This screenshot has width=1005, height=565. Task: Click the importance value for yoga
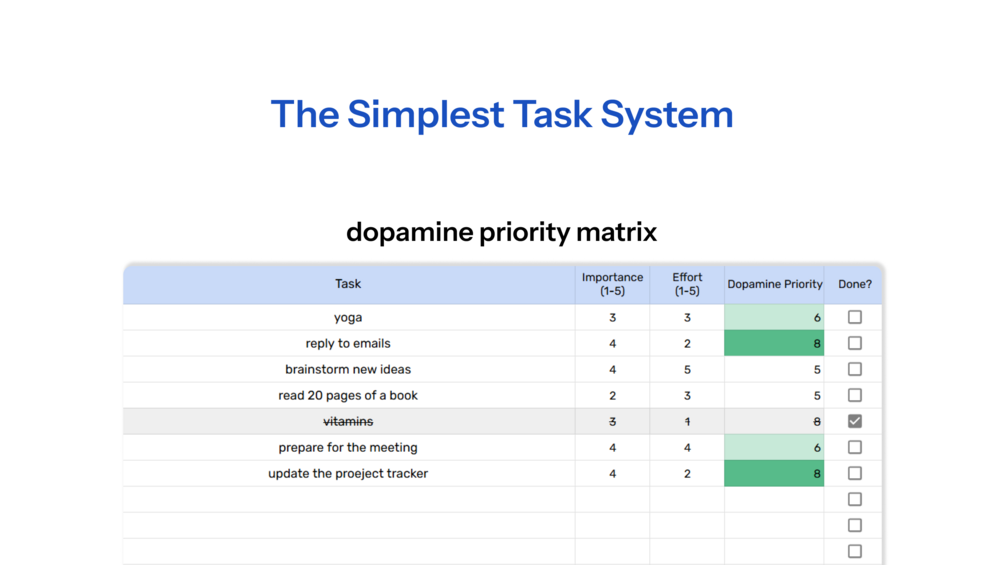coord(612,317)
